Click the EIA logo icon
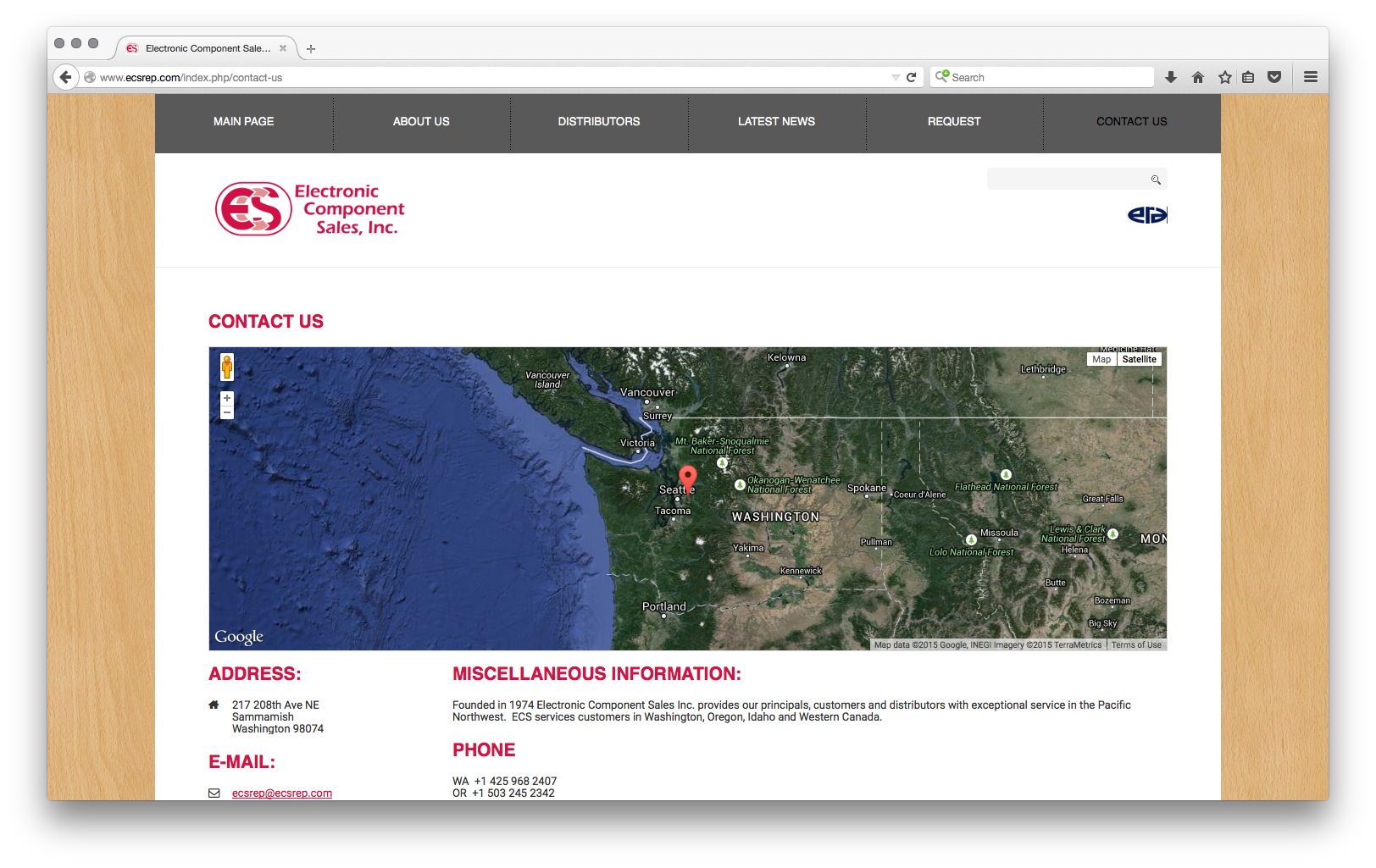 [1147, 215]
